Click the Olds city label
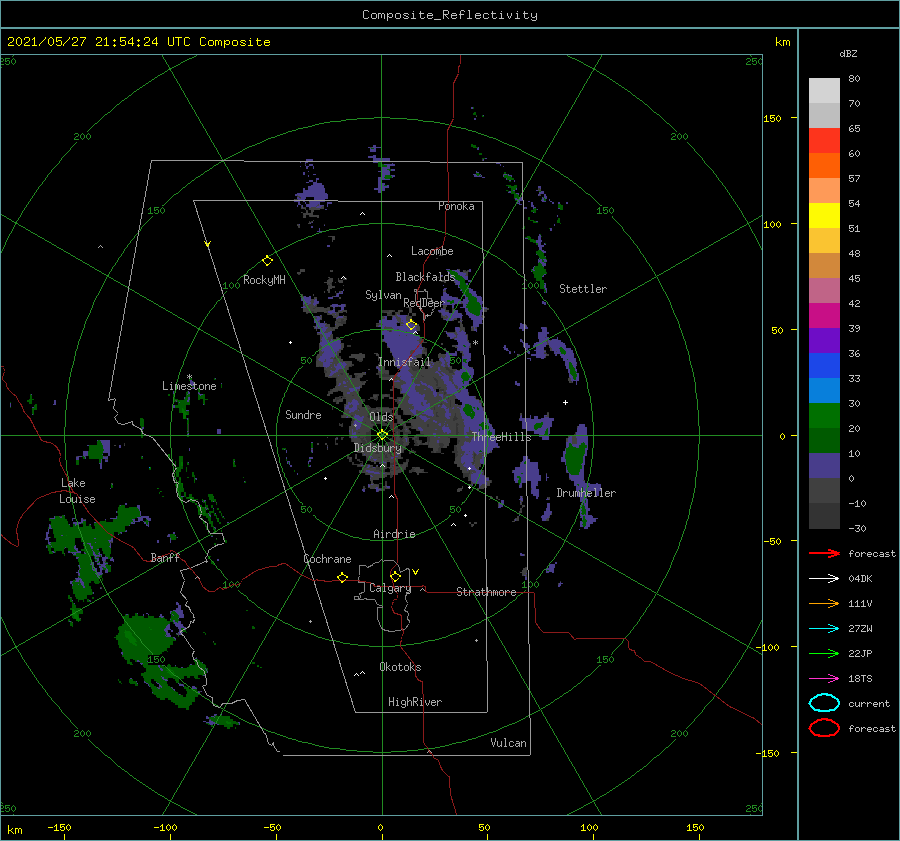 (x=381, y=417)
